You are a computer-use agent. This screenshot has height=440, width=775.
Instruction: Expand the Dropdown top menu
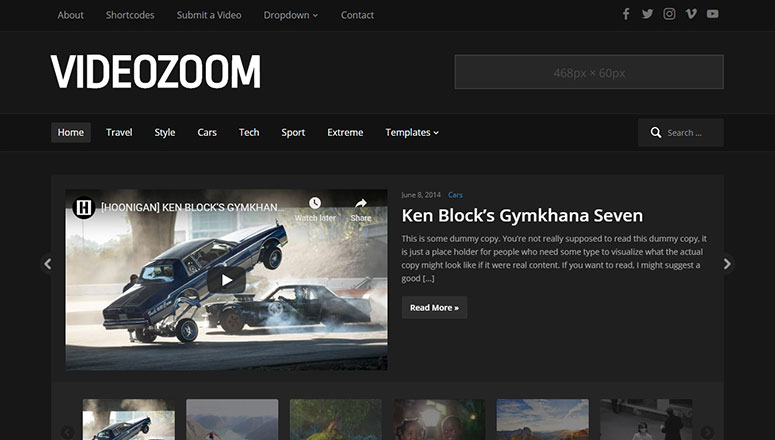[291, 15]
